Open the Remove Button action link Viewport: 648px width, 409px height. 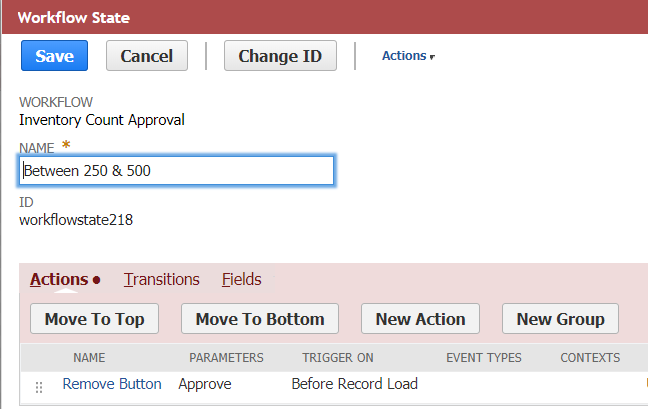click(112, 384)
